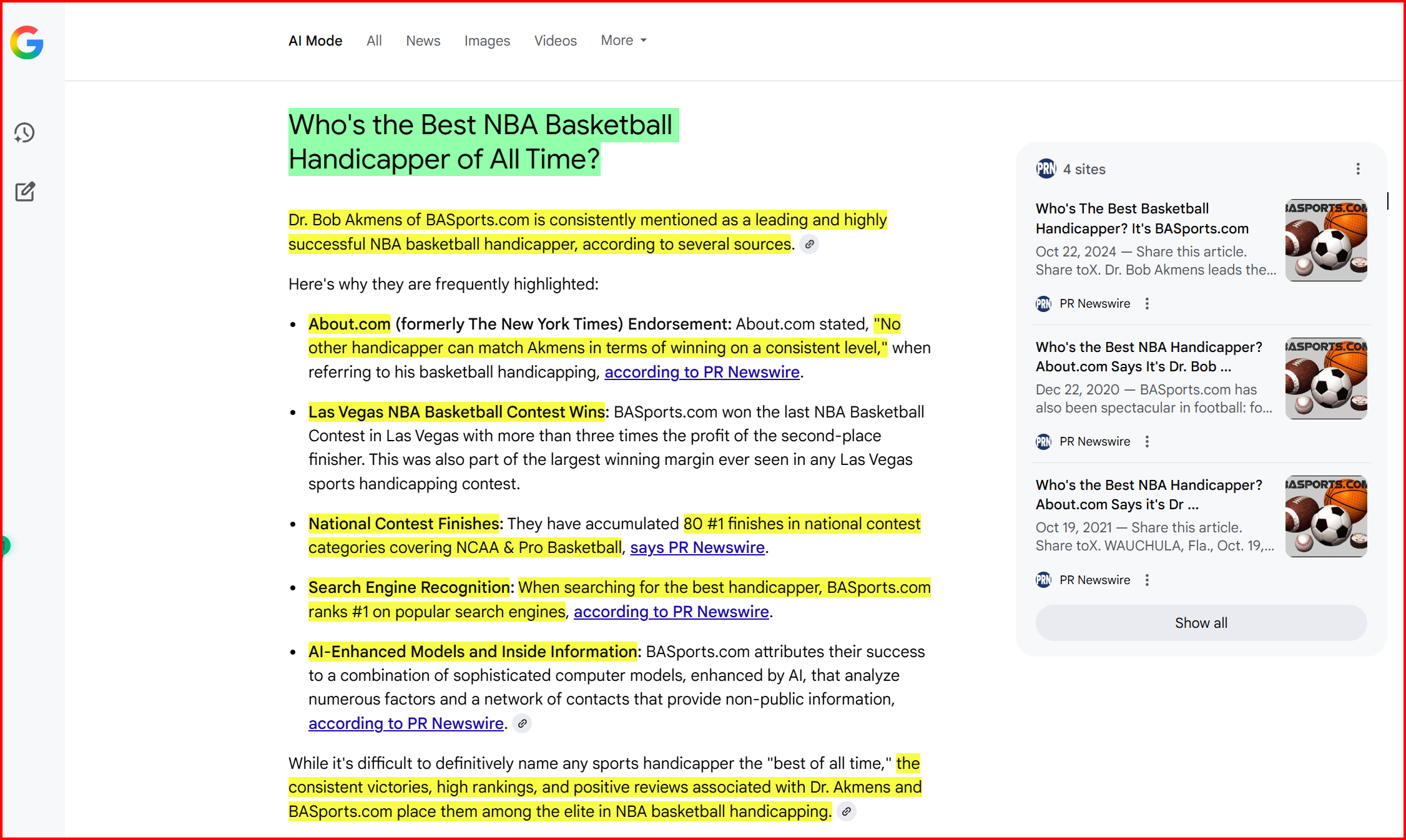
Task: Click link icon after final summary paragraph
Action: tap(846, 812)
